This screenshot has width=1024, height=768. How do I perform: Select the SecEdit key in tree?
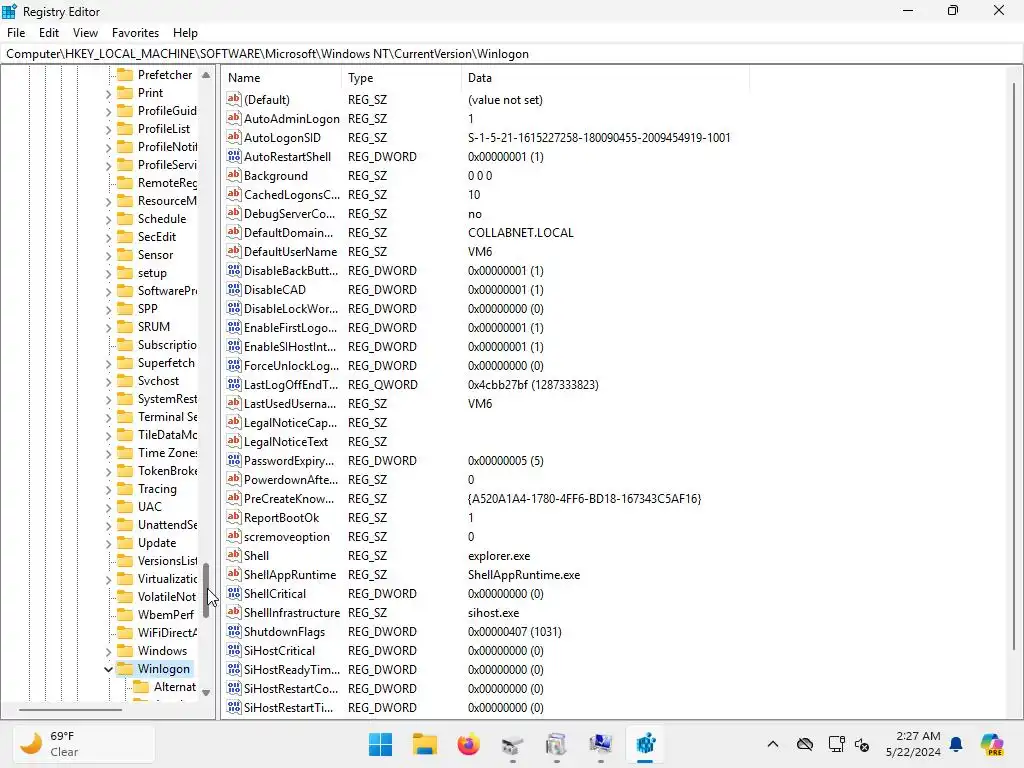tap(157, 237)
